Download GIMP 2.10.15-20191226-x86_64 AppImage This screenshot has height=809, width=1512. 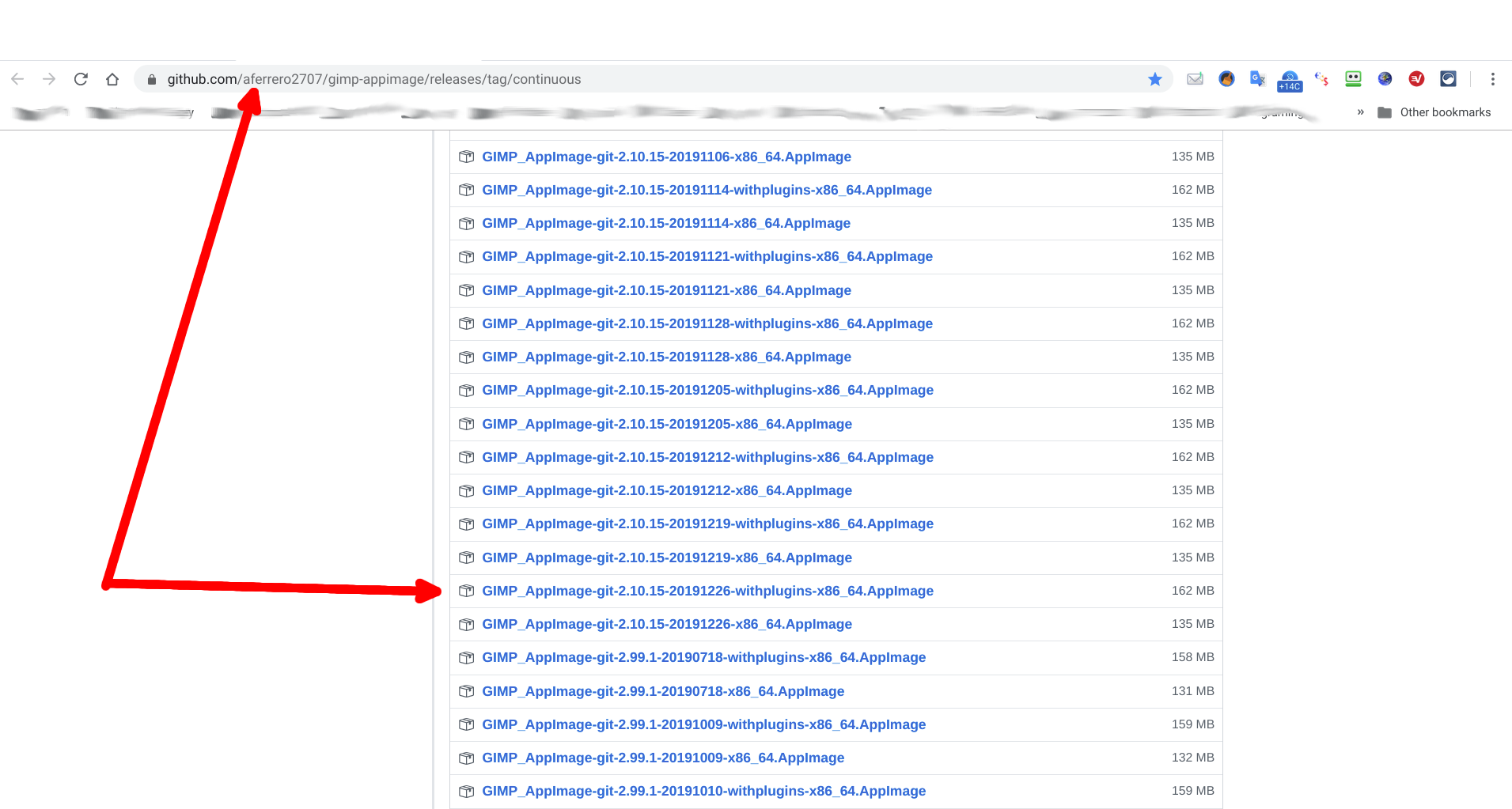tap(667, 624)
